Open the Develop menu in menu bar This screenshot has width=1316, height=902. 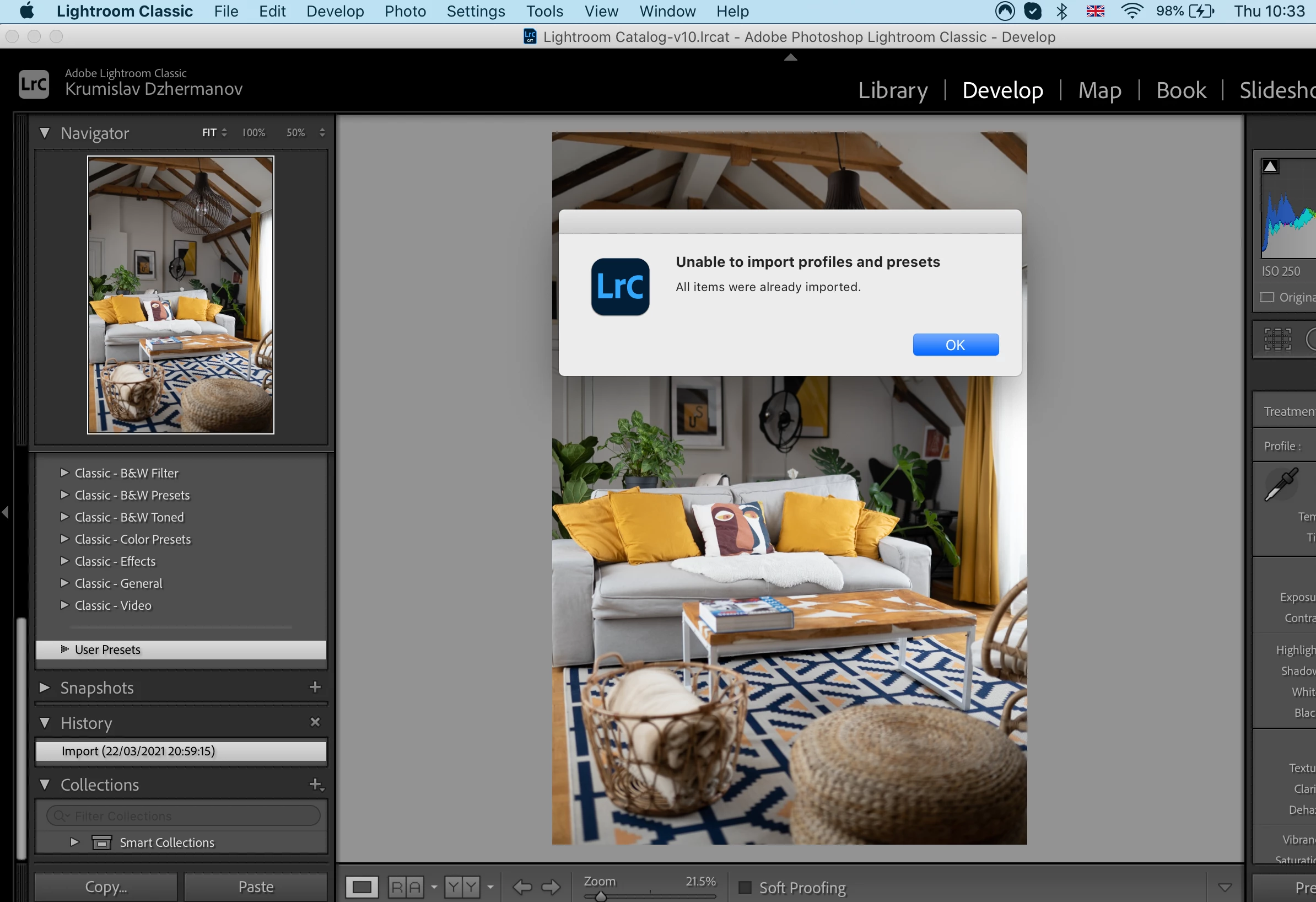coord(335,11)
